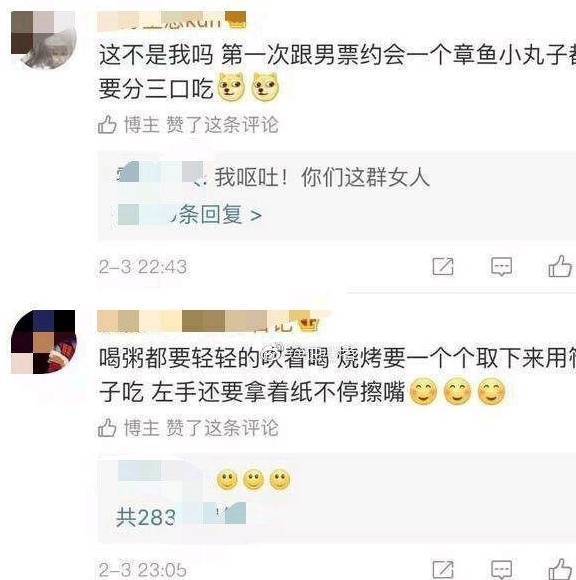Open the reply with three smiley emojis
This screenshot has height=580, width=576.
point(204,479)
